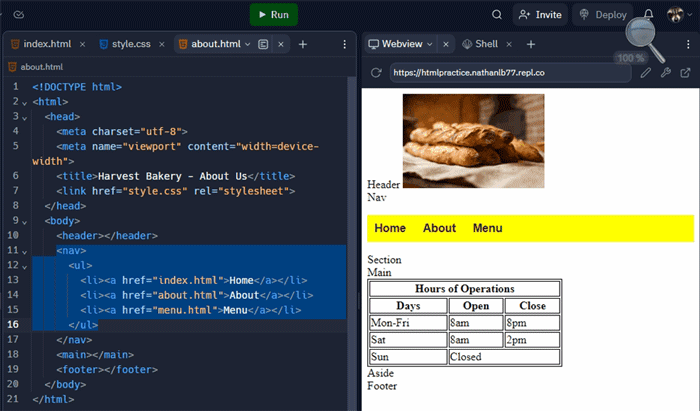Click the format file icon beside about.html

[x=263, y=44]
